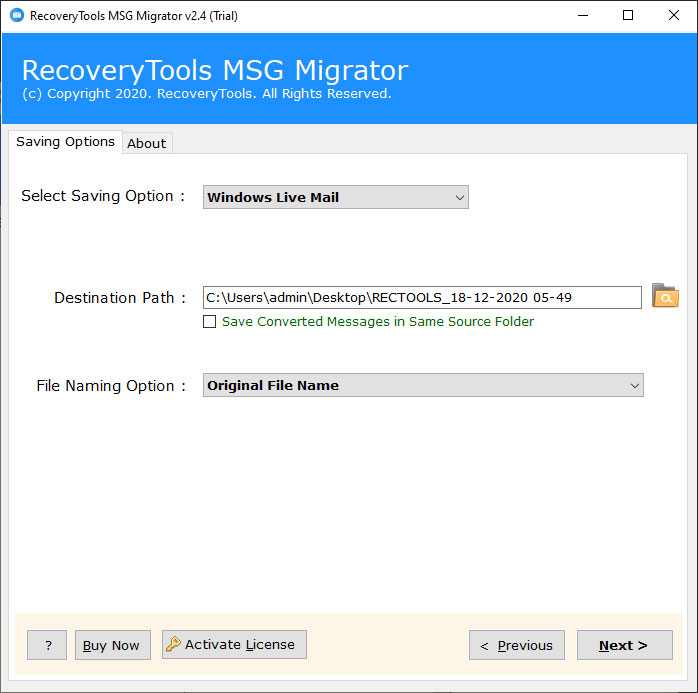Screen dimensions: 698x693
Task: Click the 'Select Saving Option :' label
Action: pos(103,196)
